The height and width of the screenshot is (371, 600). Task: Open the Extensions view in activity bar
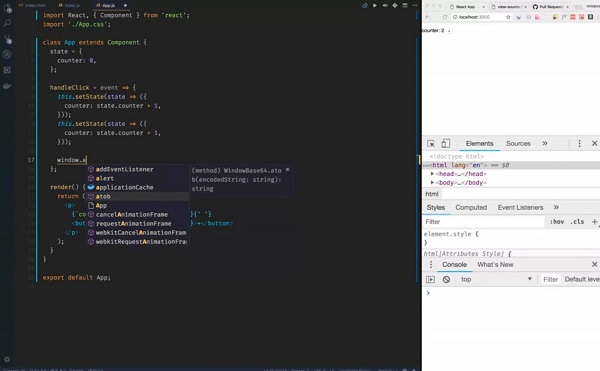tap(7, 70)
